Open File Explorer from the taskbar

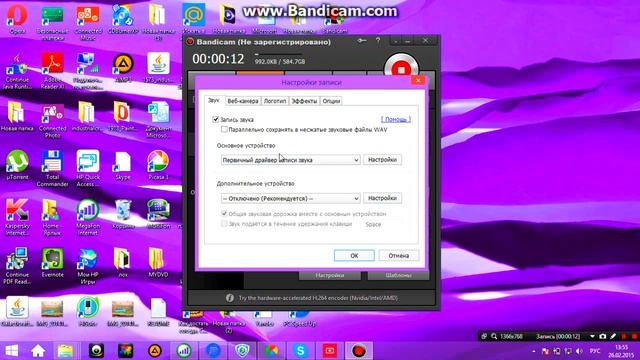(65, 351)
